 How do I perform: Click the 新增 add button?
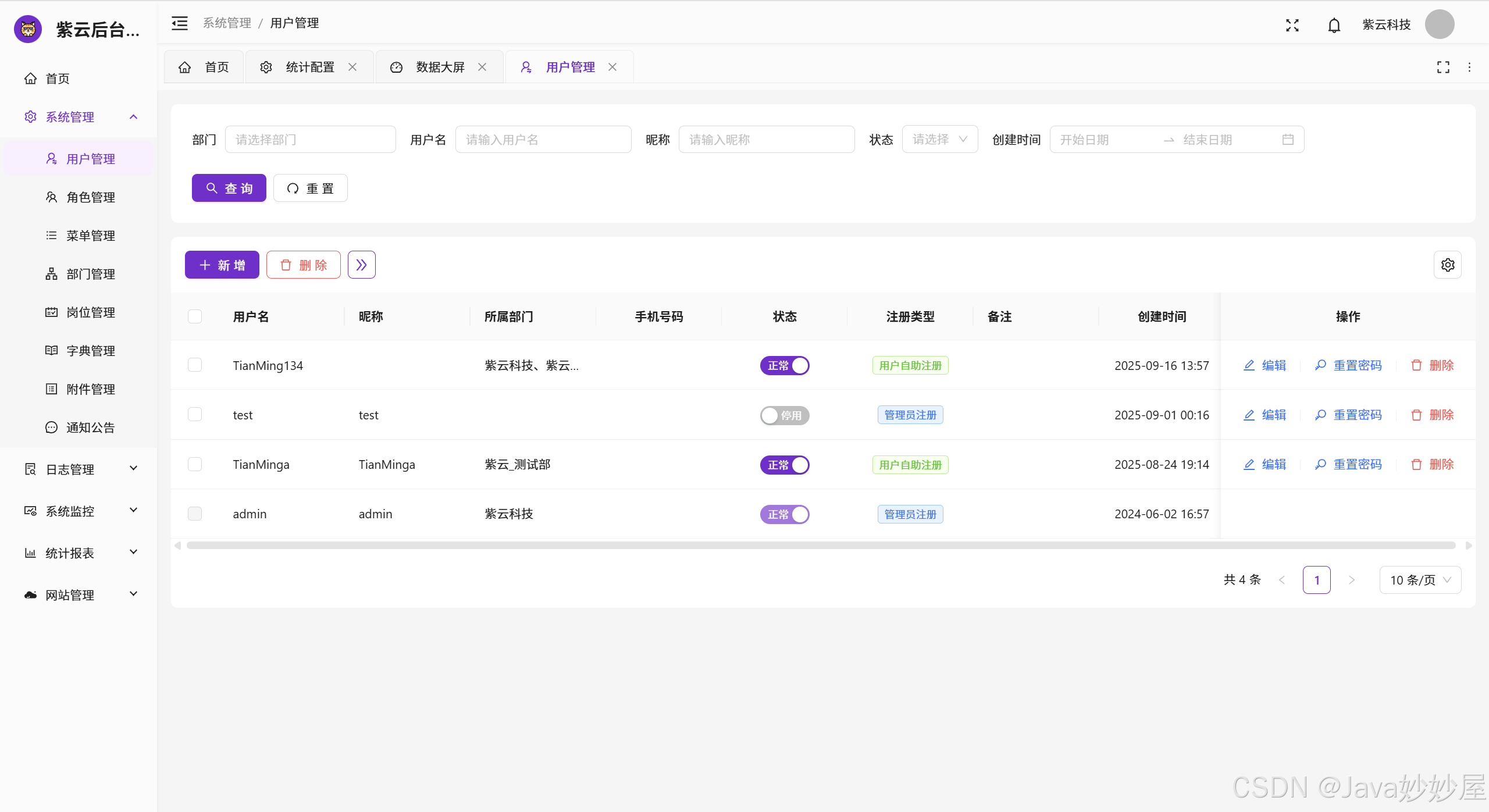[222, 265]
